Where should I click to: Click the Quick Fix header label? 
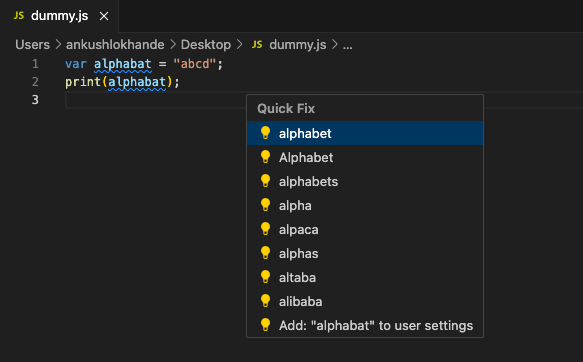click(x=286, y=109)
